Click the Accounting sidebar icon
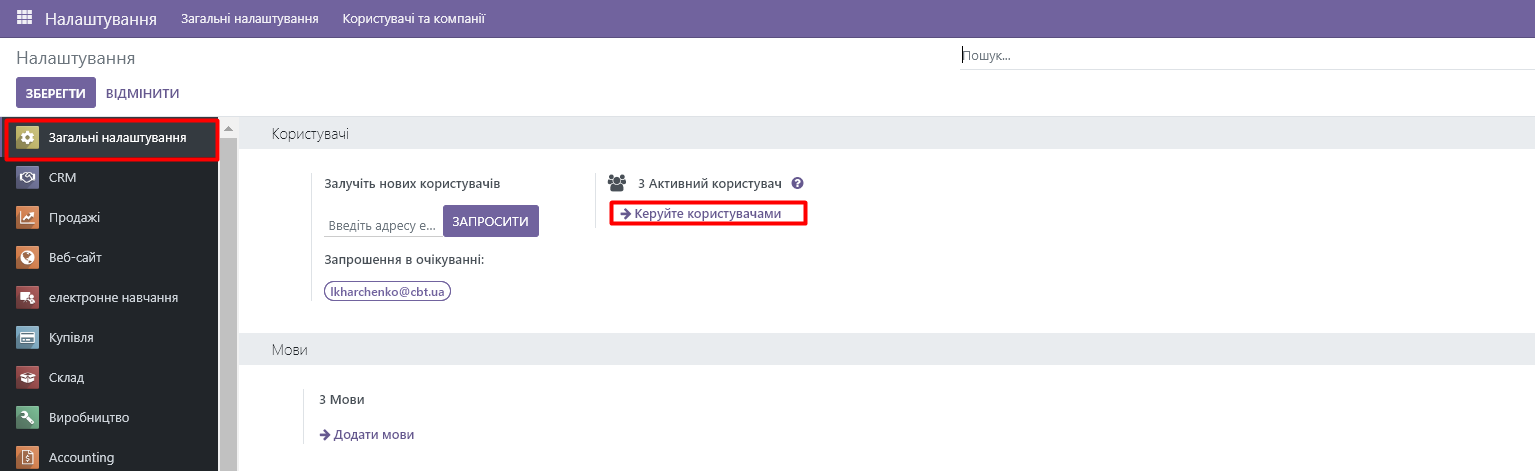Viewport: 1535px width, 471px height. click(28, 457)
